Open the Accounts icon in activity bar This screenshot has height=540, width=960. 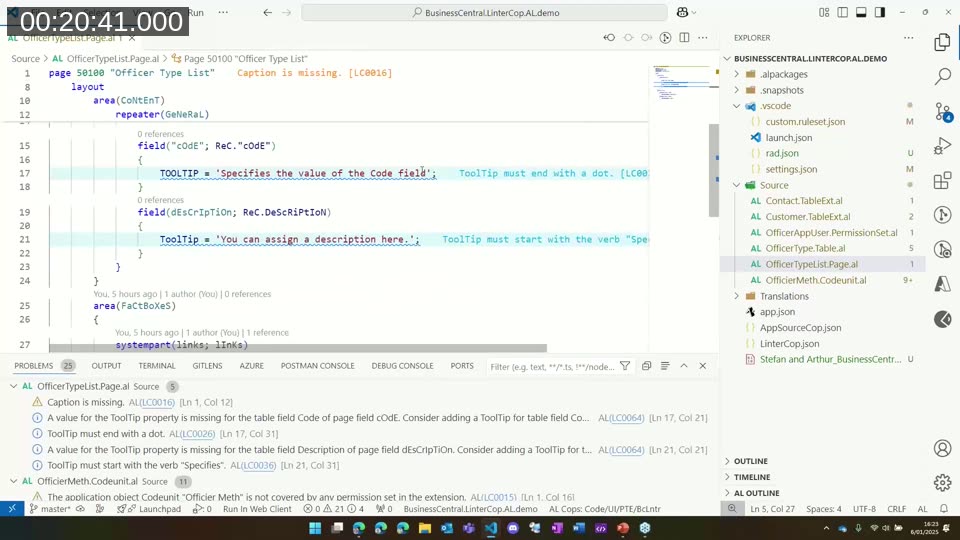(x=942, y=448)
